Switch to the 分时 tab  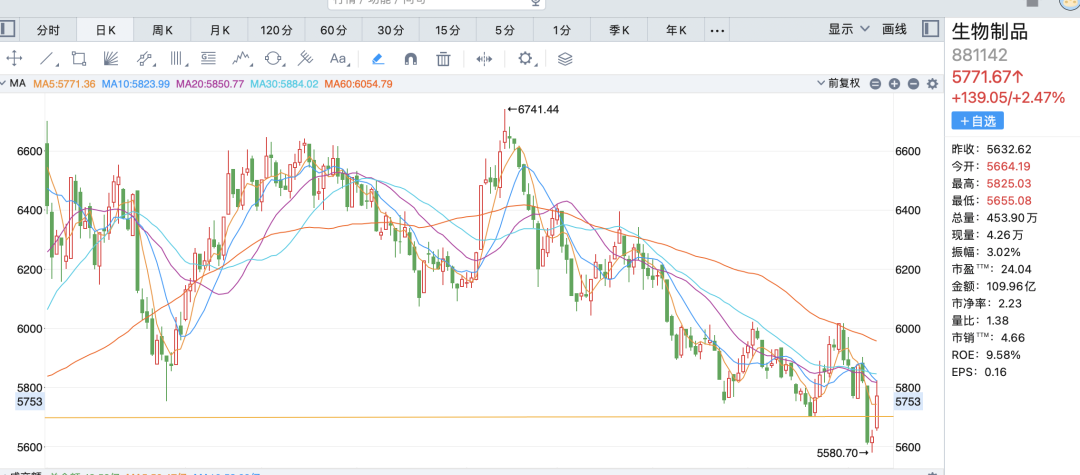[48, 30]
